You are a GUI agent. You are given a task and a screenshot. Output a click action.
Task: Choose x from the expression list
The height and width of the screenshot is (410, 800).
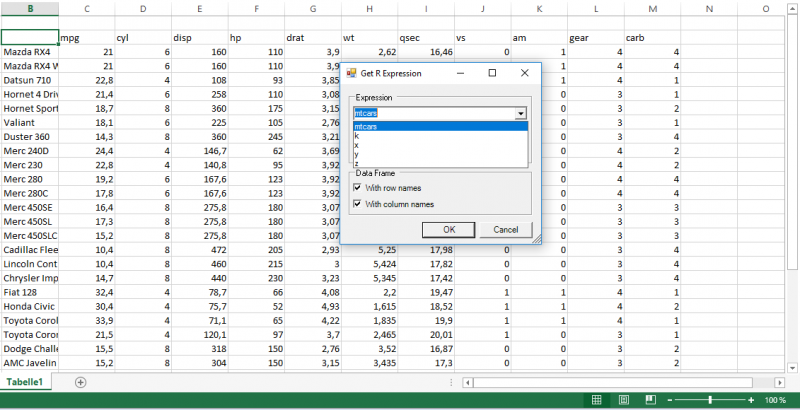coord(441,145)
